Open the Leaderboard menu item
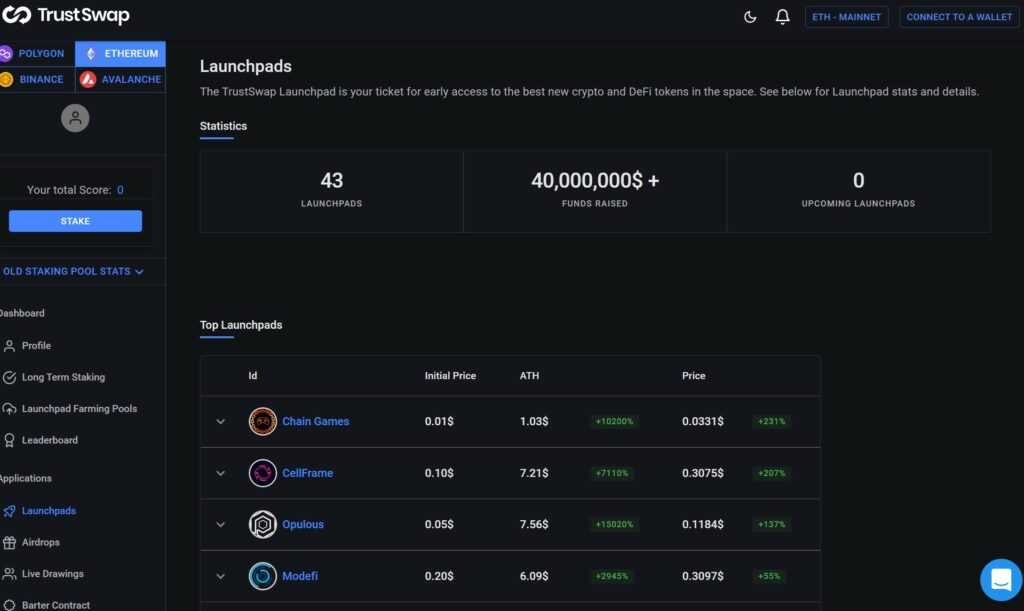Viewport: 1024px width, 611px height. [x=49, y=440]
